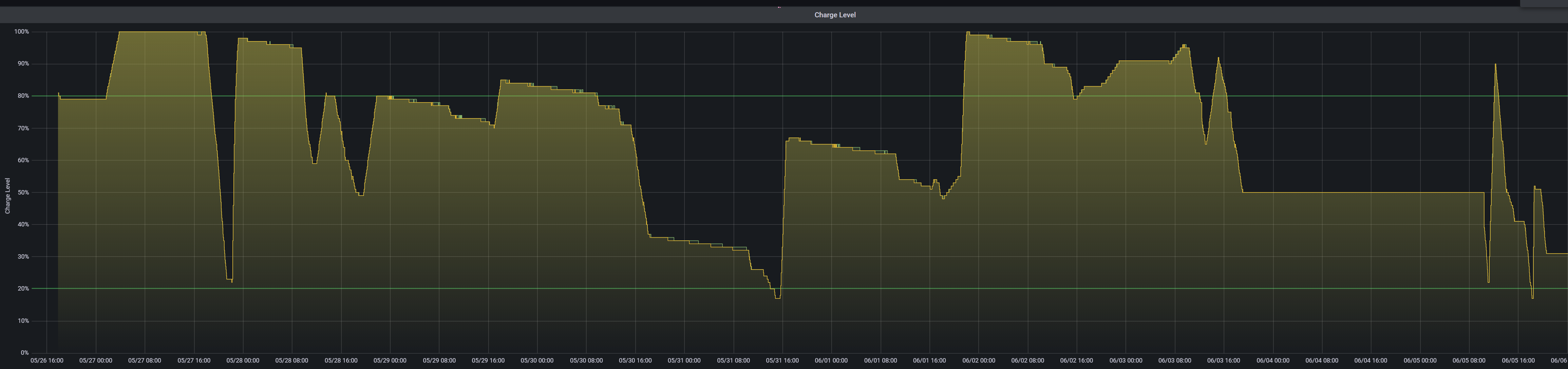Click the 05/30 16:00 time label
1568x369 pixels.
click(635, 361)
